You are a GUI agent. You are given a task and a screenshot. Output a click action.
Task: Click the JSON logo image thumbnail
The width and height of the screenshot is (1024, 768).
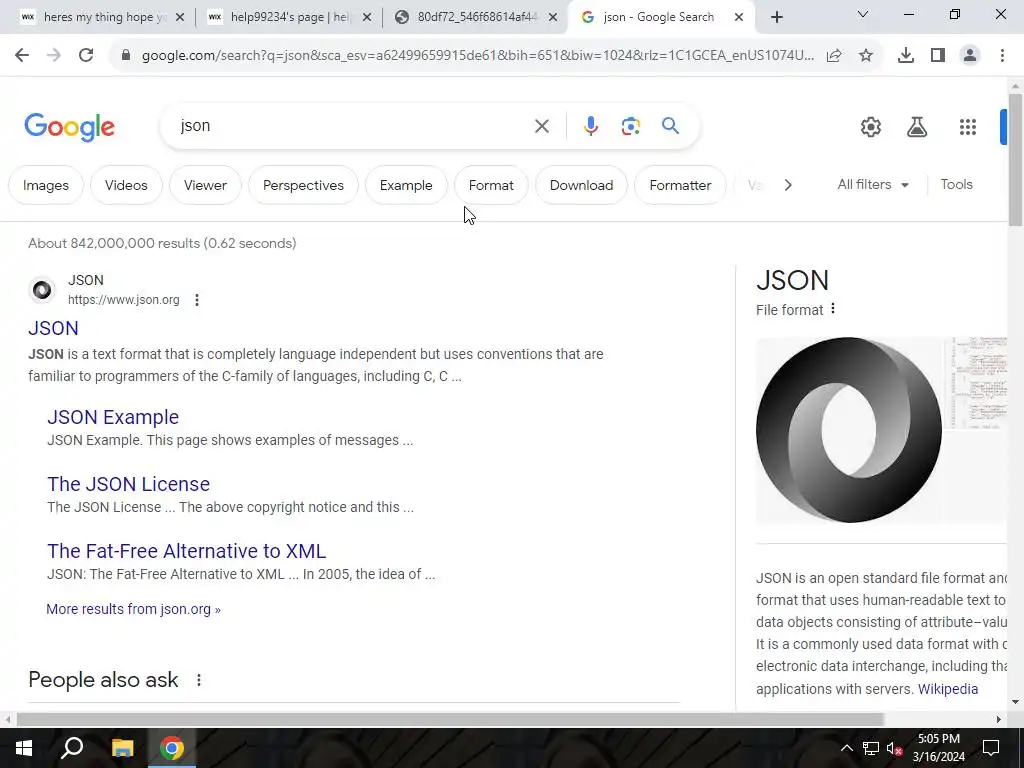click(849, 430)
